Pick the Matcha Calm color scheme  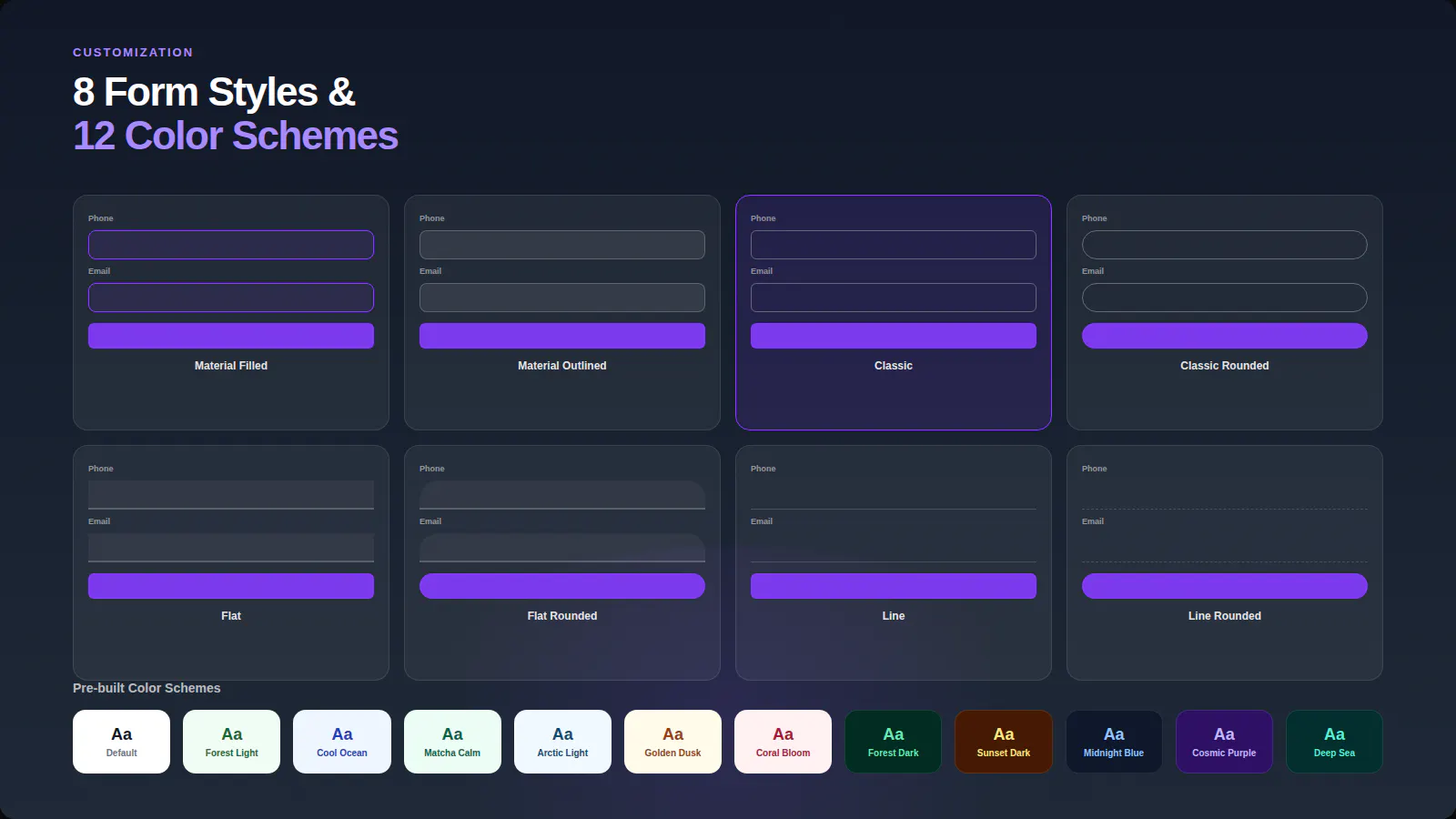(452, 742)
